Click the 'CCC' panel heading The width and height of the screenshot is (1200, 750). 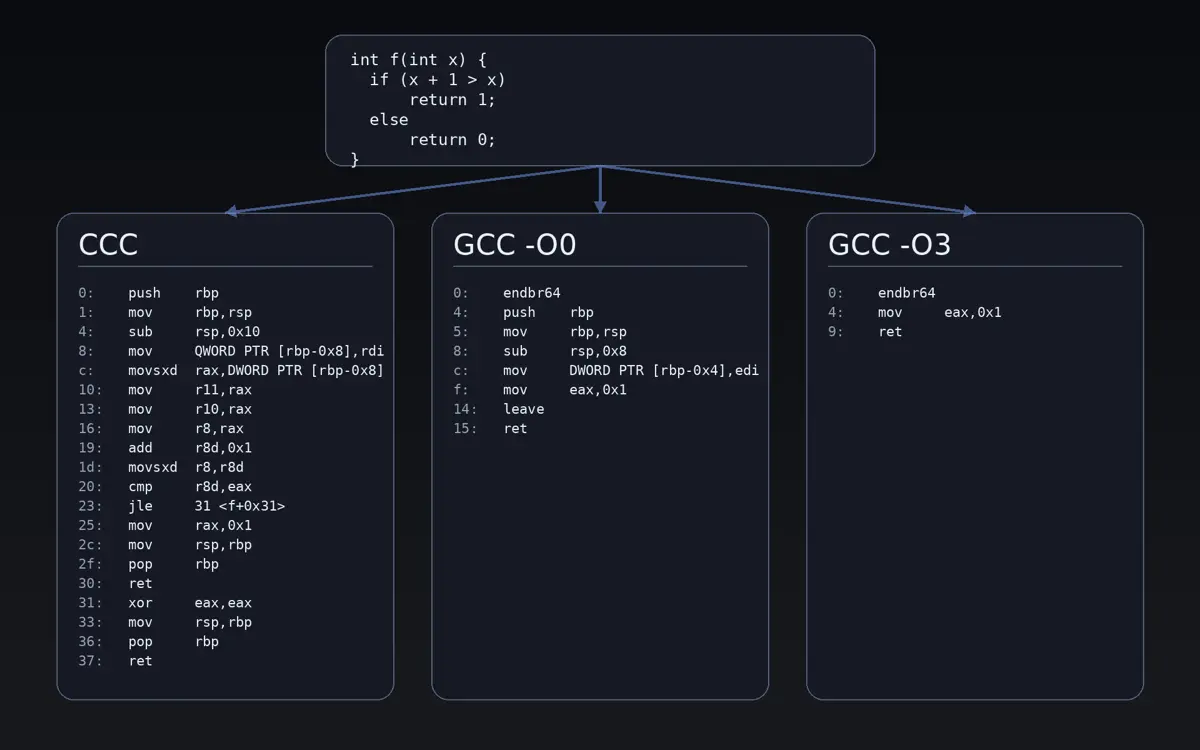[108, 245]
